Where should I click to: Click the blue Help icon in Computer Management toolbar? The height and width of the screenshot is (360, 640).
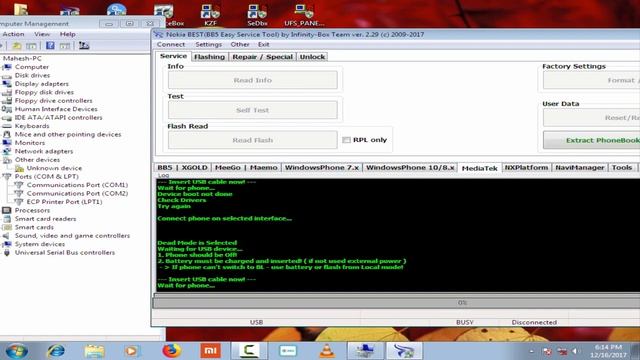point(50,45)
